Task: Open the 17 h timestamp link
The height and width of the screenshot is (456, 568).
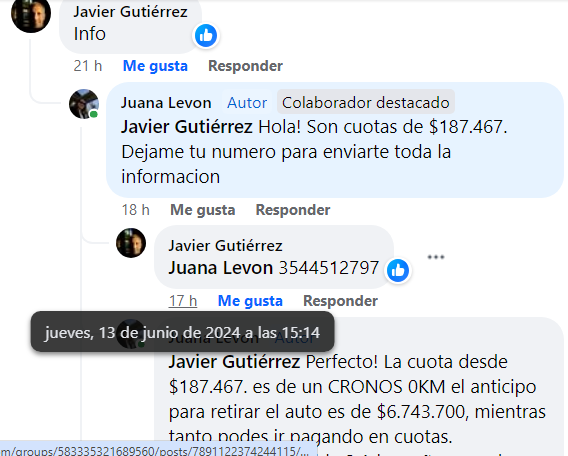Action: [x=183, y=301]
